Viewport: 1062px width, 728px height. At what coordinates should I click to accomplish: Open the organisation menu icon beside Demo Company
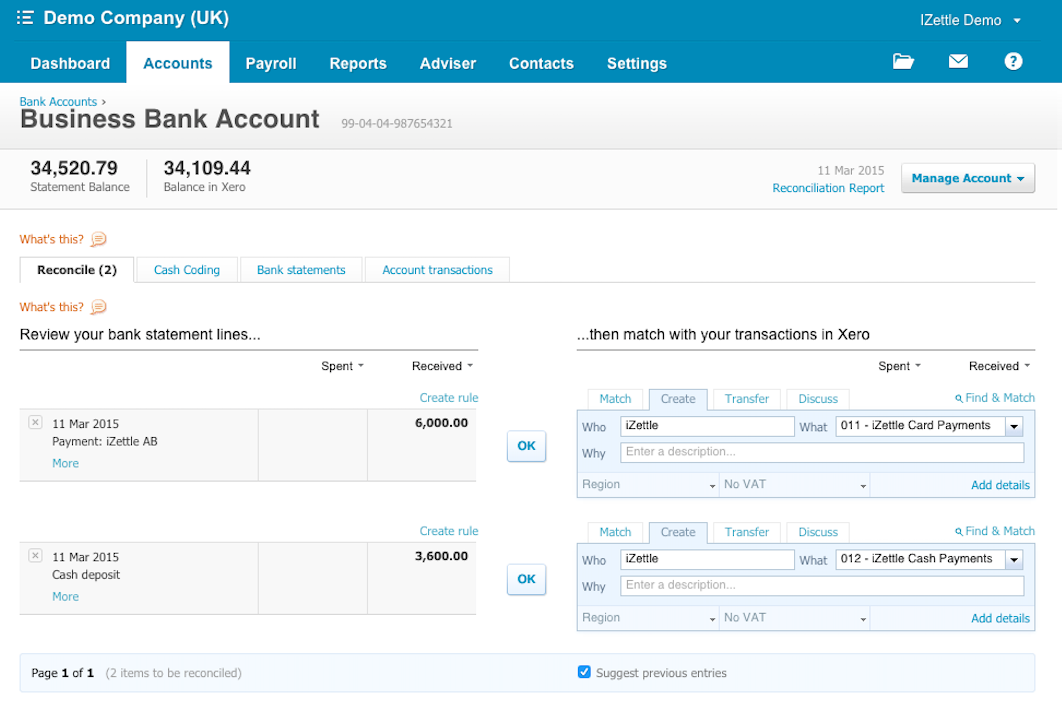coord(25,19)
